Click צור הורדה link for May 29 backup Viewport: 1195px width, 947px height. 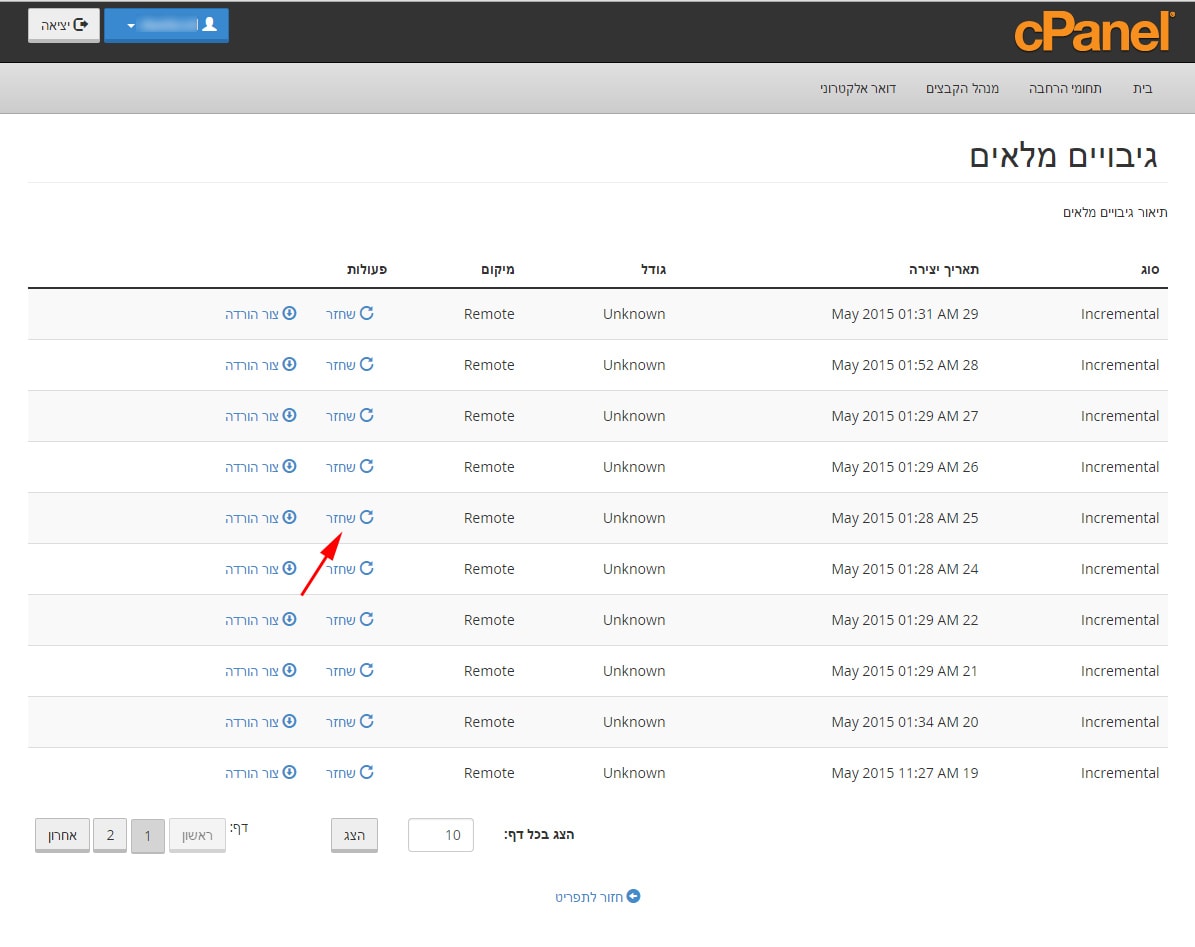coord(251,314)
